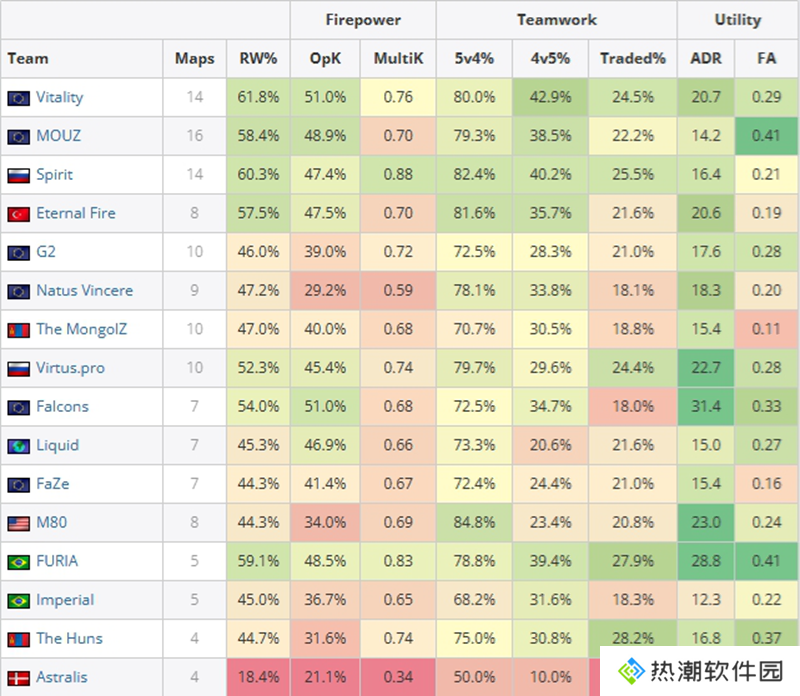
Task: Click the Spirit team Russian flag icon
Action: coord(18,176)
